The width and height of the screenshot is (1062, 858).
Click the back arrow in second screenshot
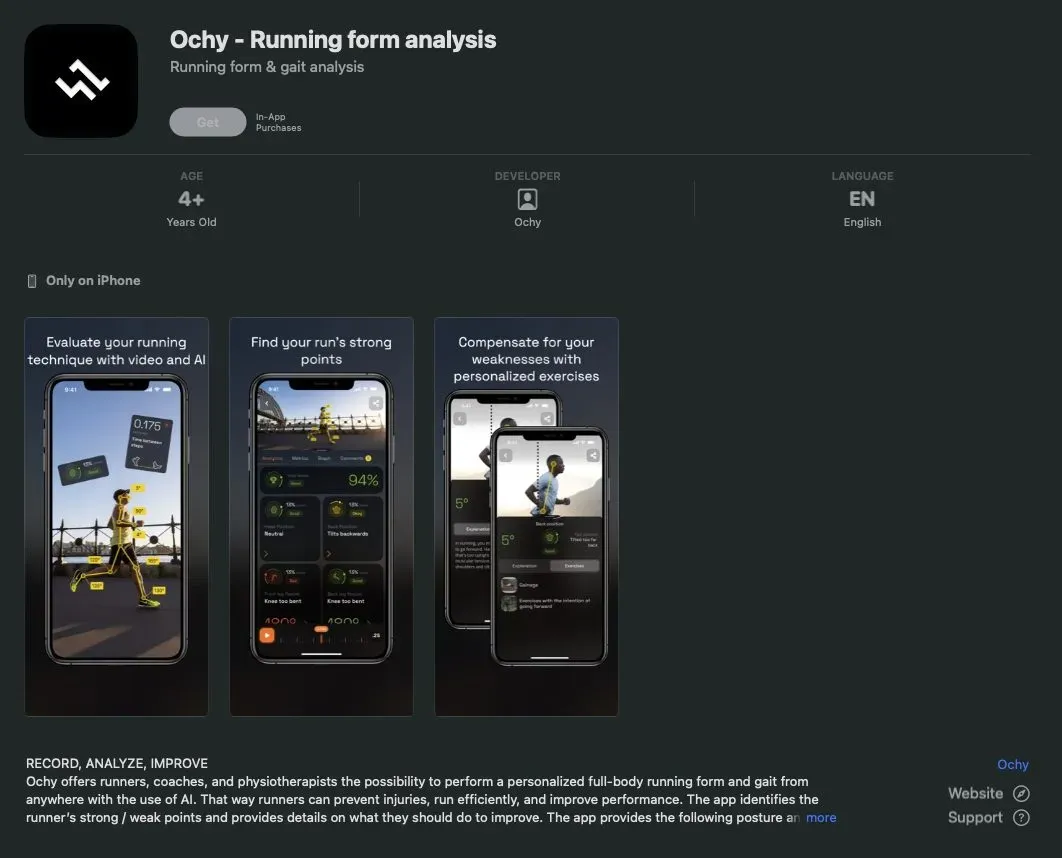tap(267, 403)
